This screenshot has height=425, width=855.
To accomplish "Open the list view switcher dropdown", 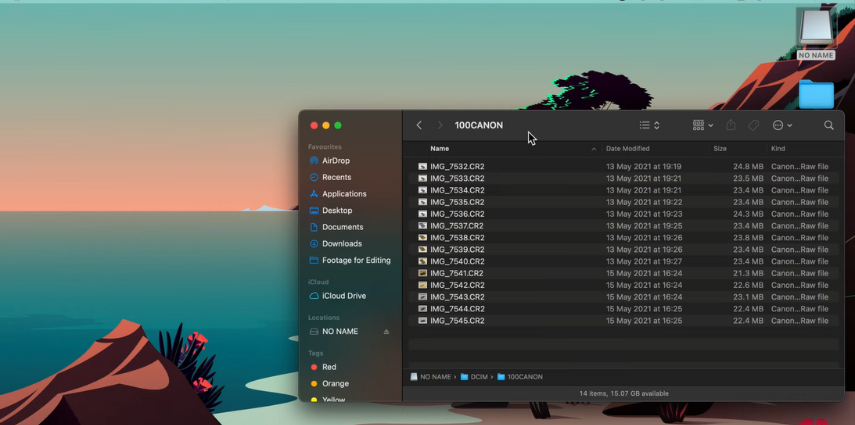I will [x=649, y=125].
